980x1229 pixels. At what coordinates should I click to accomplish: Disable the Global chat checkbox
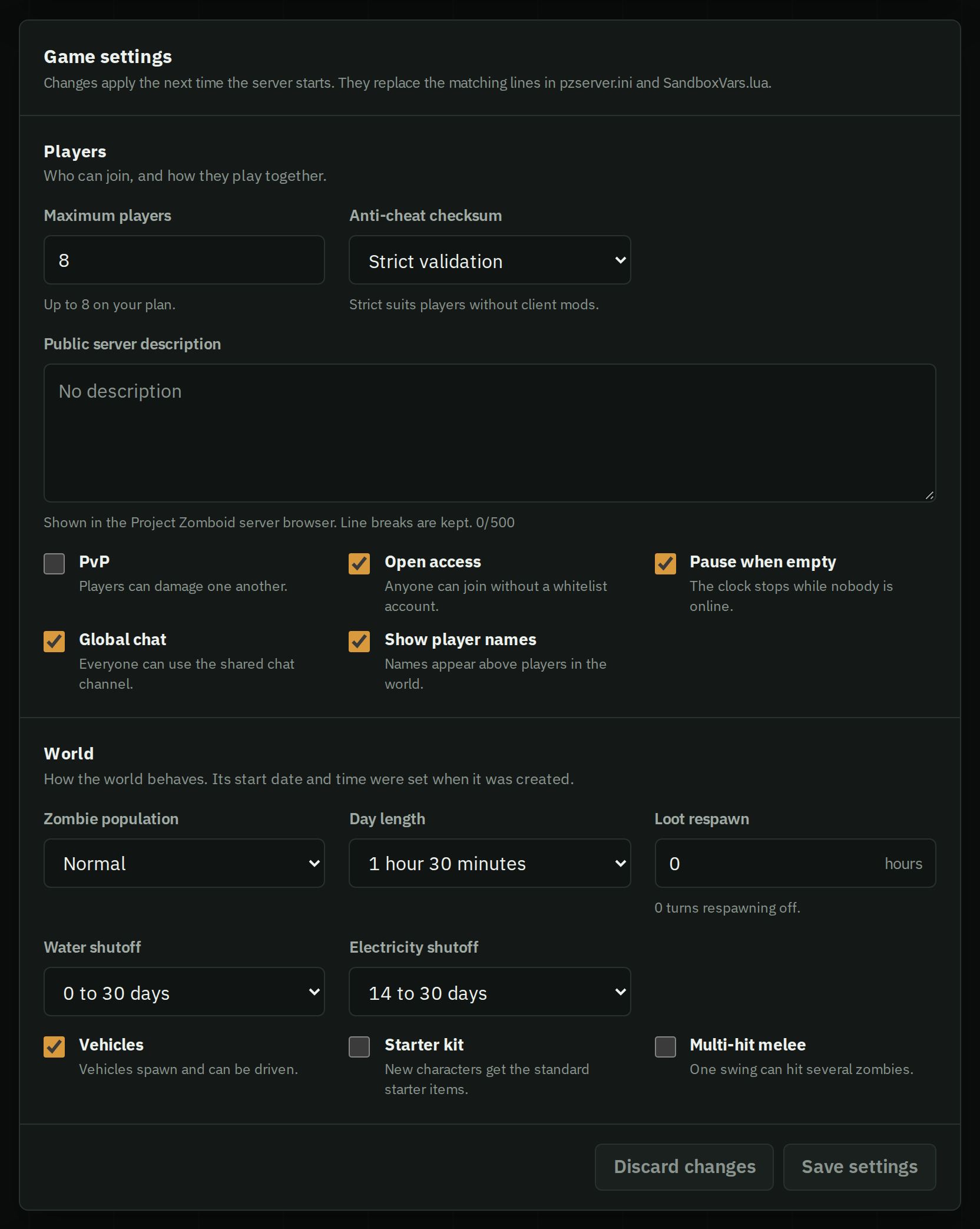[x=54, y=642]
